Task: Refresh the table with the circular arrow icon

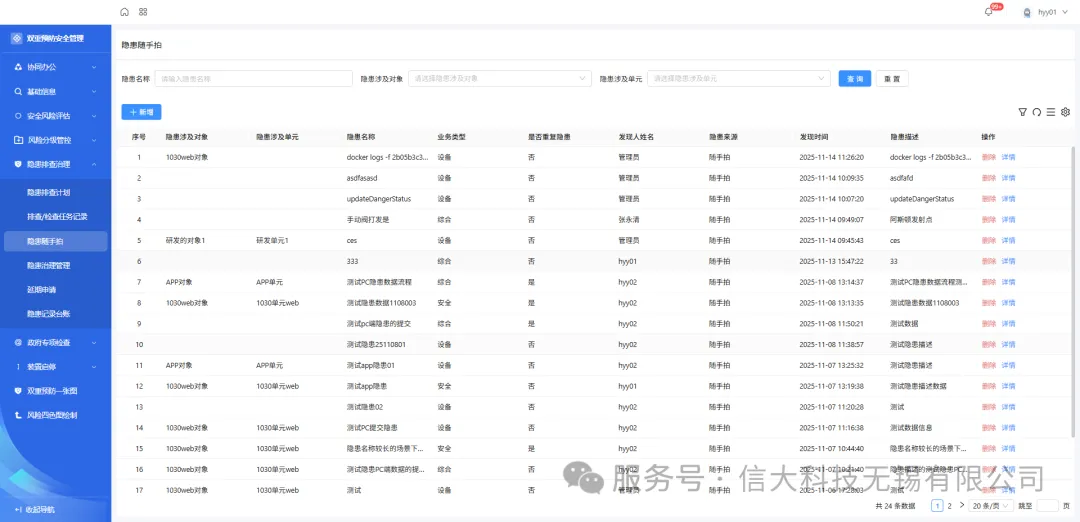Action: (x=1037, y=112)
